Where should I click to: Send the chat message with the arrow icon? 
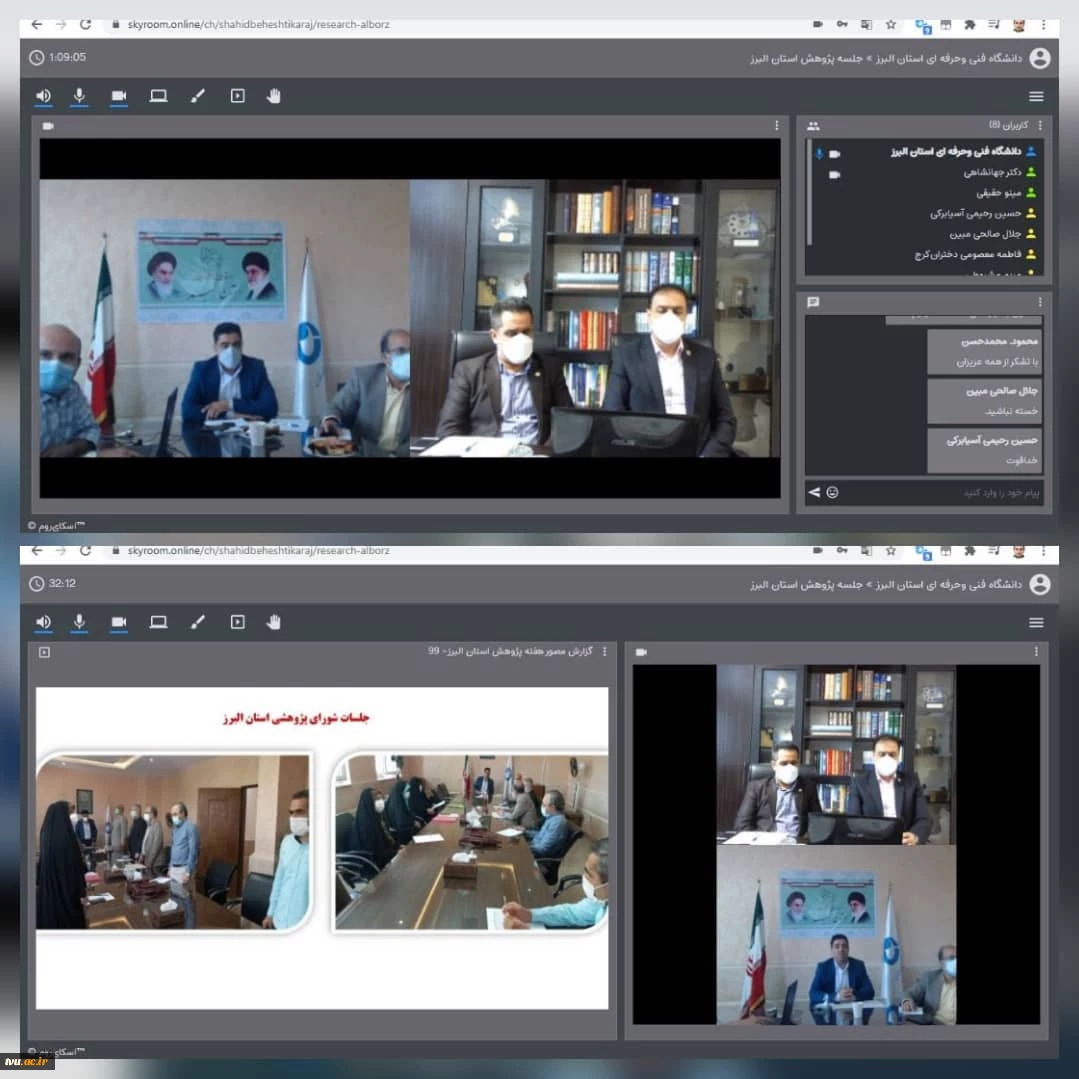pos(814,492)
